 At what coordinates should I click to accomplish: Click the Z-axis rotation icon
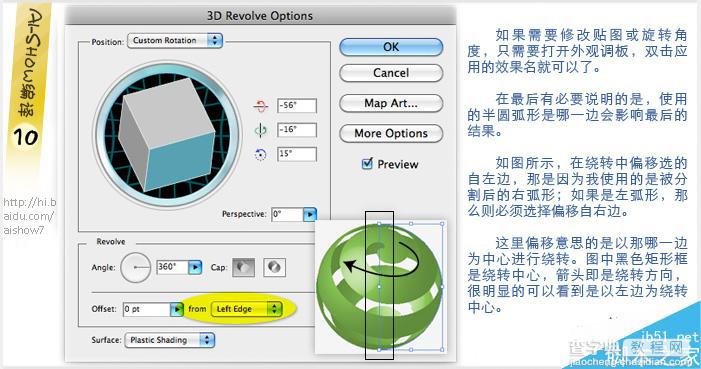point(260,154)
